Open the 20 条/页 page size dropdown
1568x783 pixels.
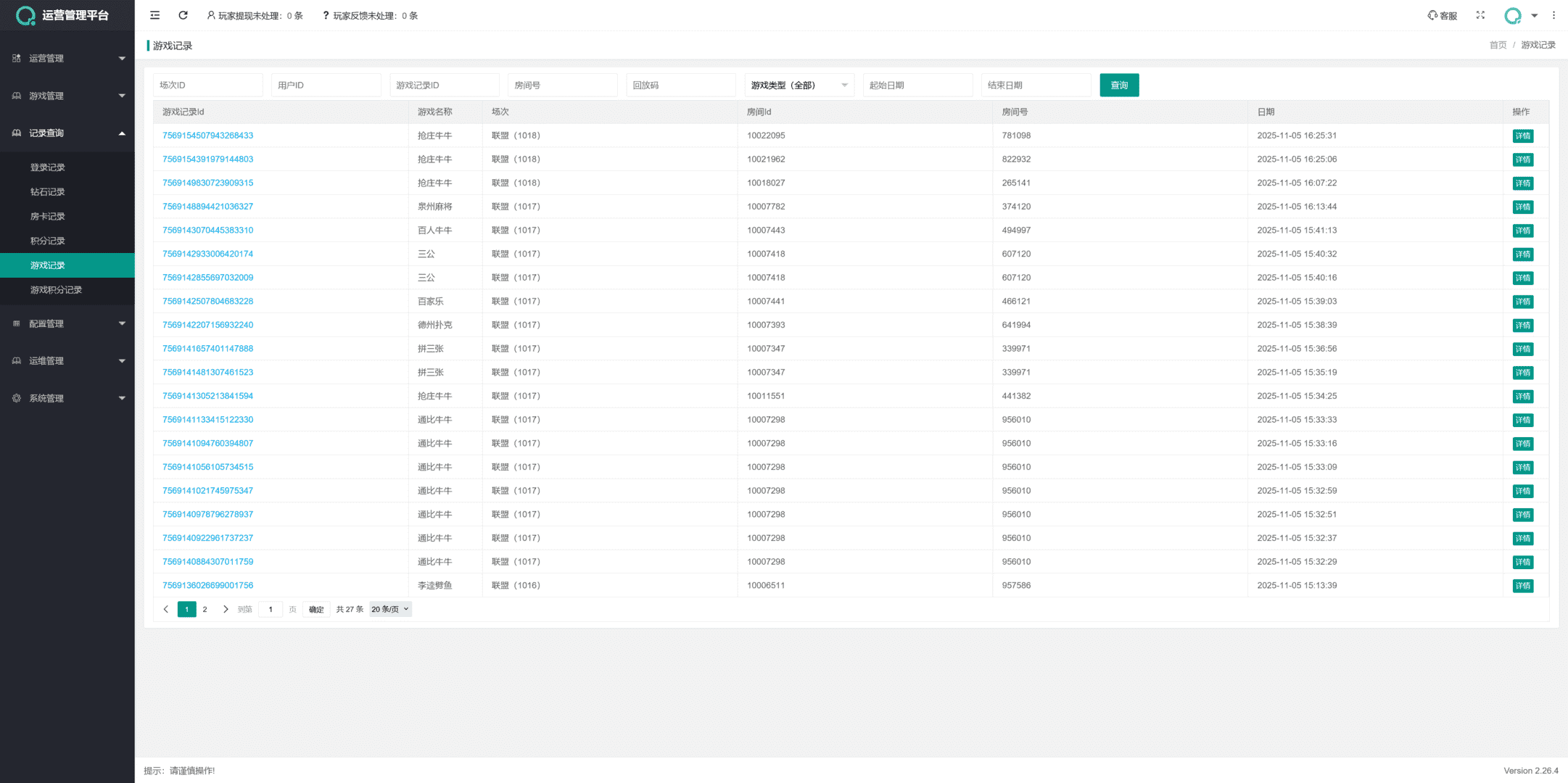pyautogui.click(x=390, y=609)
